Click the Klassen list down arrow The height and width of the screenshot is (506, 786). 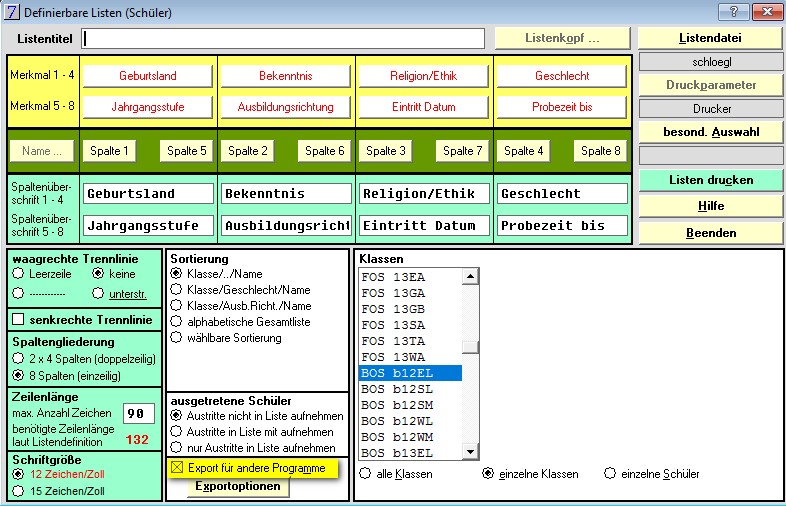470,452
